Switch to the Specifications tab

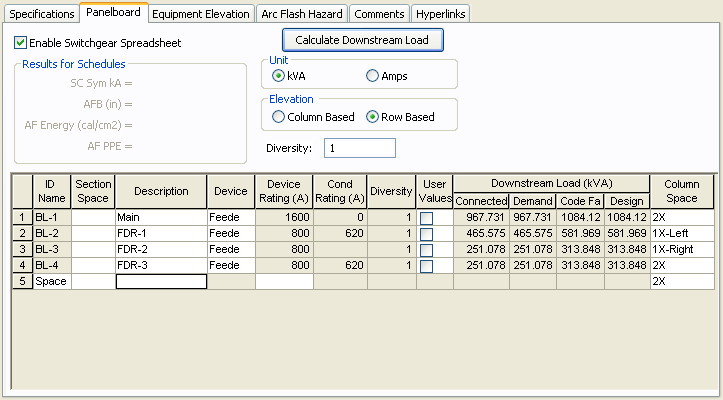pyautogui.click(x=42, y=14)
